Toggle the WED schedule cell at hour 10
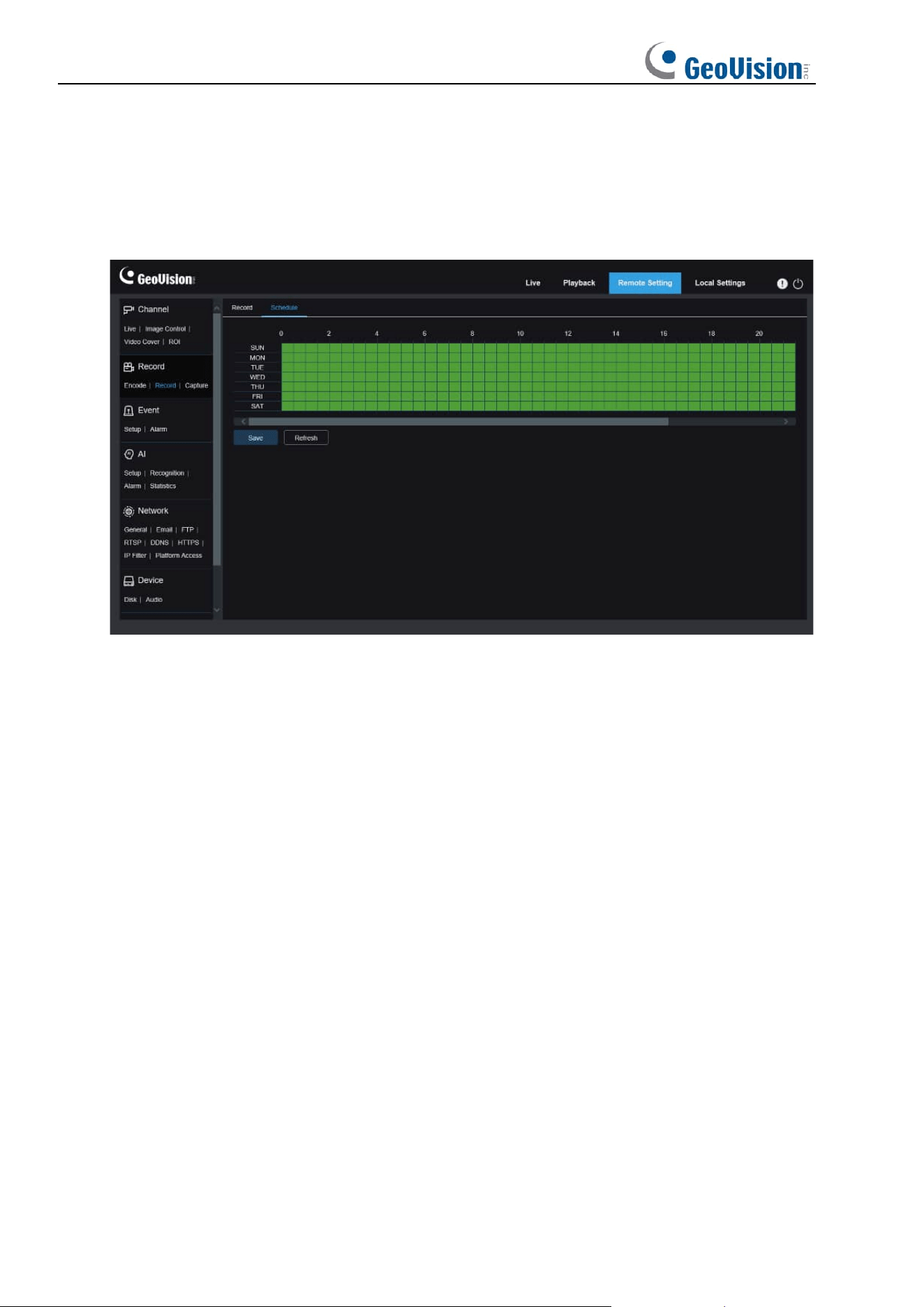 coord(526,377)
